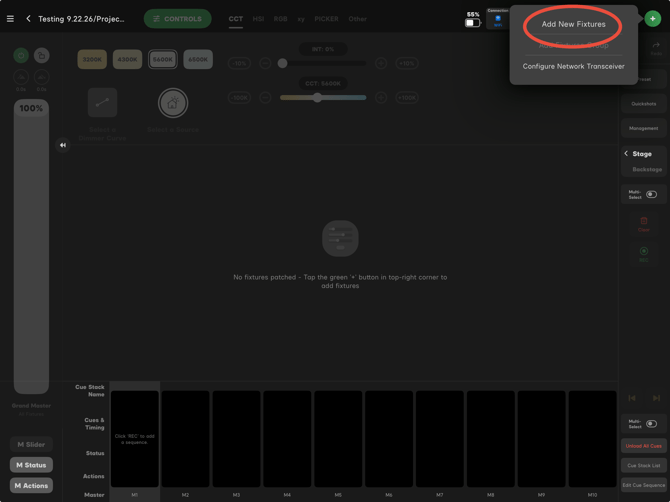Open the hamburger menu
Image resolution: width=670 pixels, height=502 pixels.
pyautogui.click(x=10, y=19)
